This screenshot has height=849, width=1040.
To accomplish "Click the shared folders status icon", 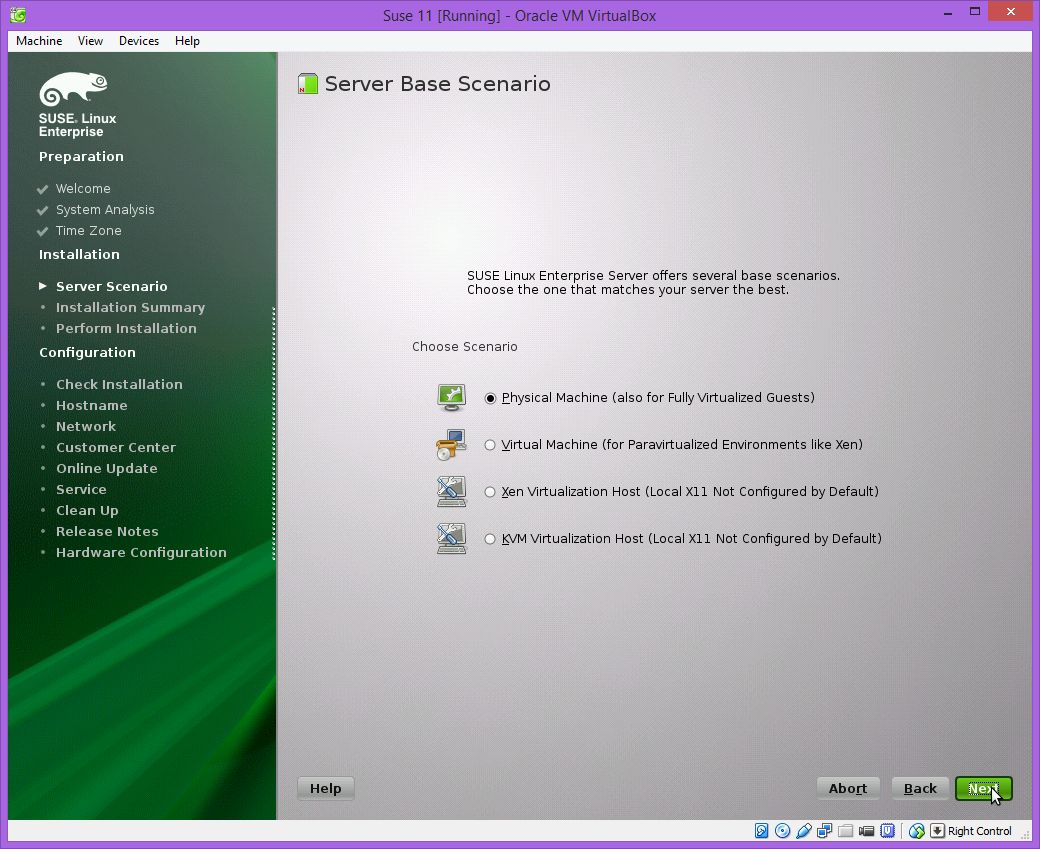I will coord(845,830).
